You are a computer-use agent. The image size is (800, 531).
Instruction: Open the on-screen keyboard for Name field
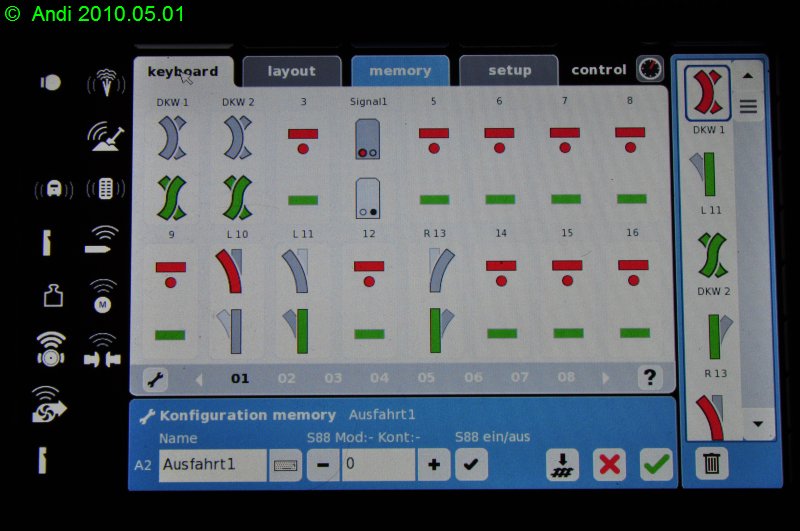pyautogui.click(x=286, y=466)
